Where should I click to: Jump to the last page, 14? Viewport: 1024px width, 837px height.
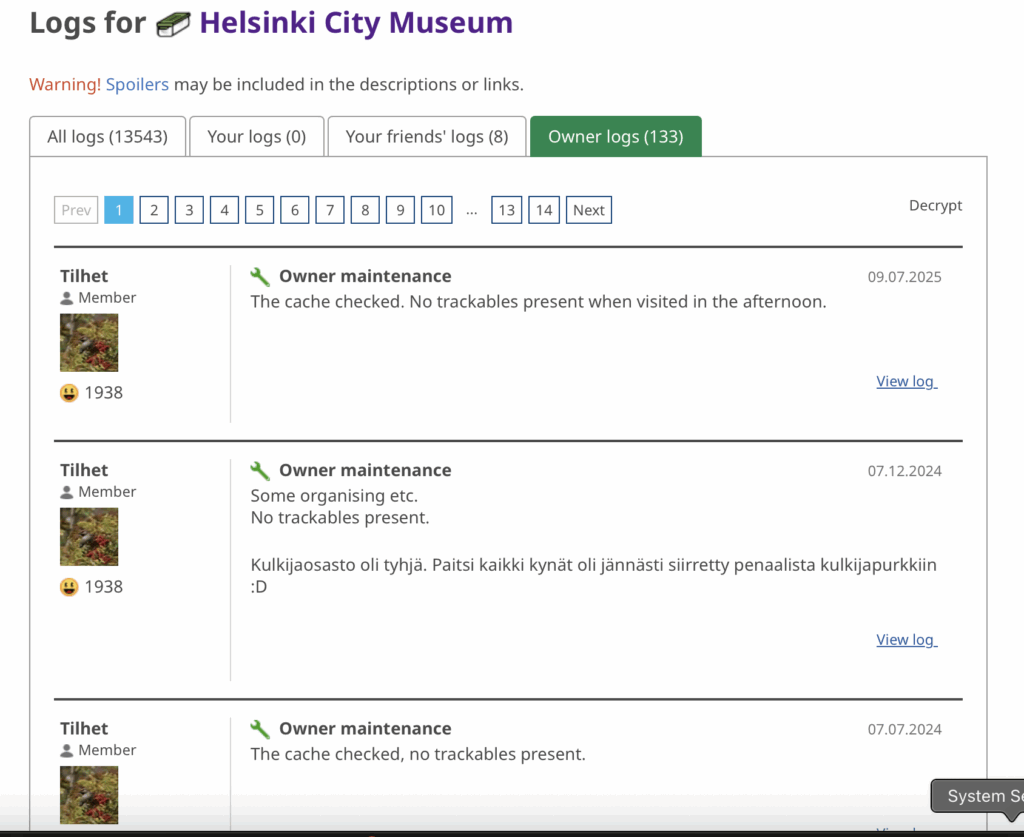pos(544,210)
